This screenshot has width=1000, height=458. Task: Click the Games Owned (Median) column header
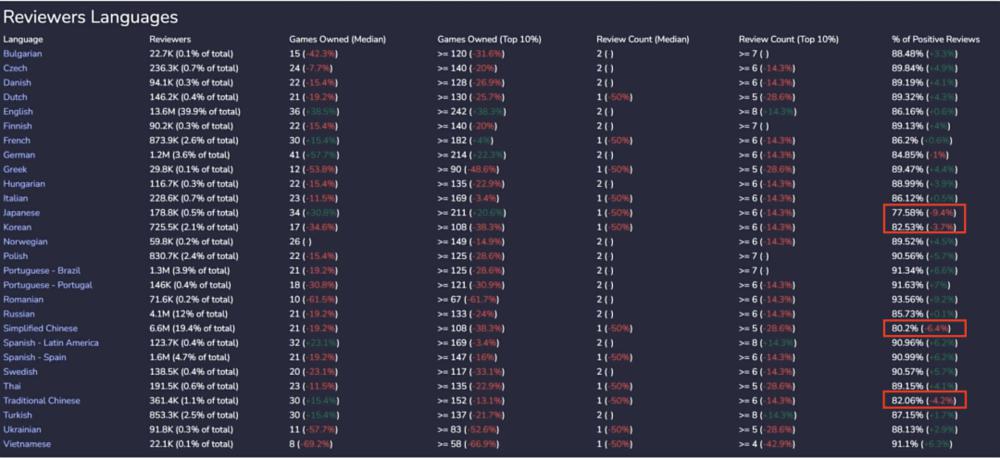tap(337, 39)
